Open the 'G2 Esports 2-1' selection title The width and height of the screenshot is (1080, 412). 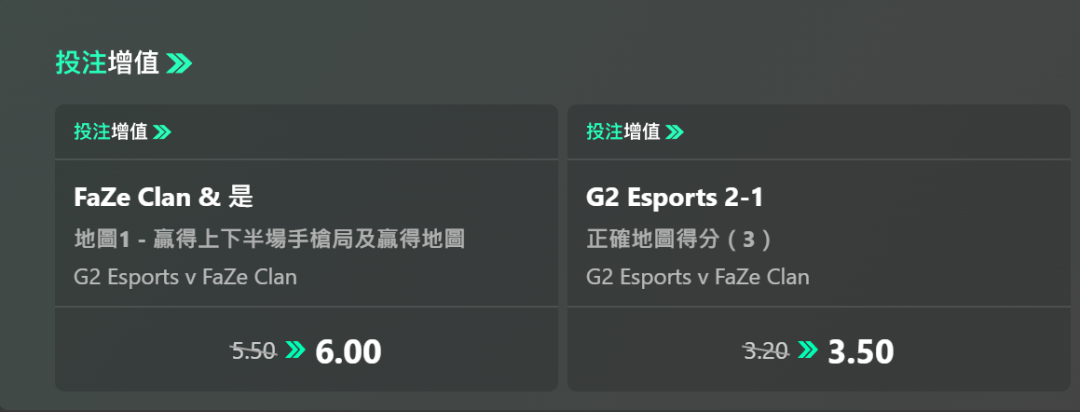pos(674,198)
